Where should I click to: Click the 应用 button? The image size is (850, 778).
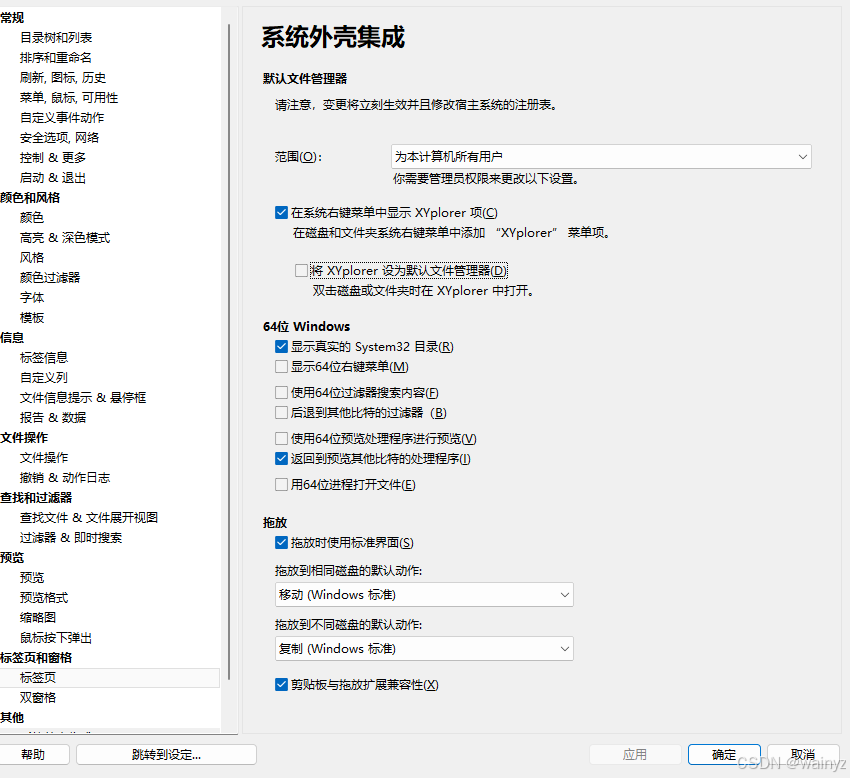pos(635,755)
